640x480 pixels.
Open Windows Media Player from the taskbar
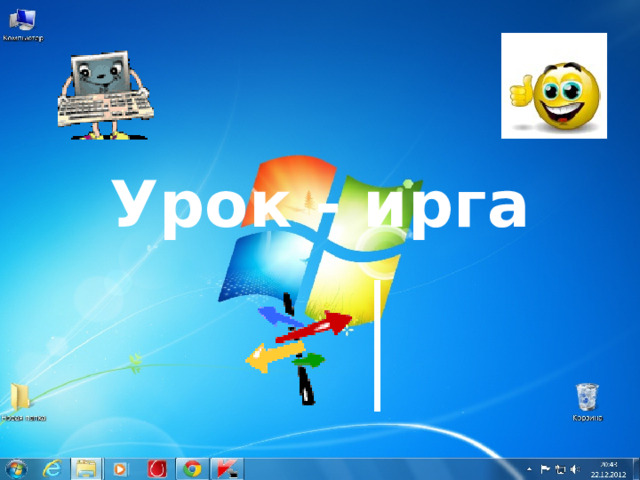pyautogui.click(x=120, y=469)
